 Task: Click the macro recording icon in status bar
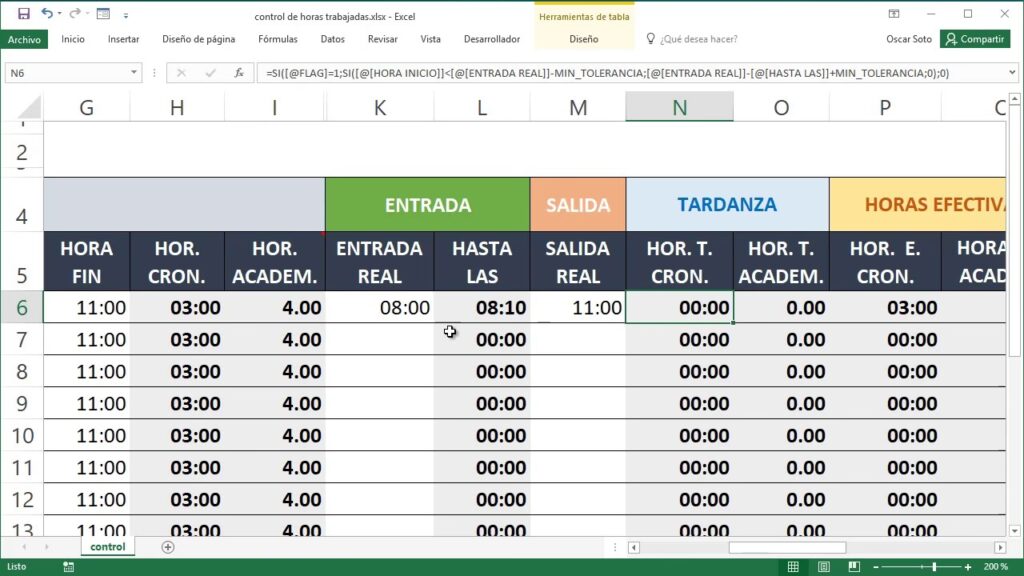coord(69,566)
